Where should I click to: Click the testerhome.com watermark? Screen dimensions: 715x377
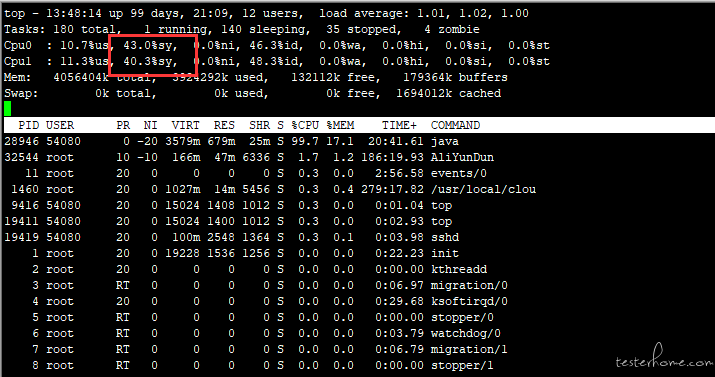pyautogui.click(x=663, y=359)
